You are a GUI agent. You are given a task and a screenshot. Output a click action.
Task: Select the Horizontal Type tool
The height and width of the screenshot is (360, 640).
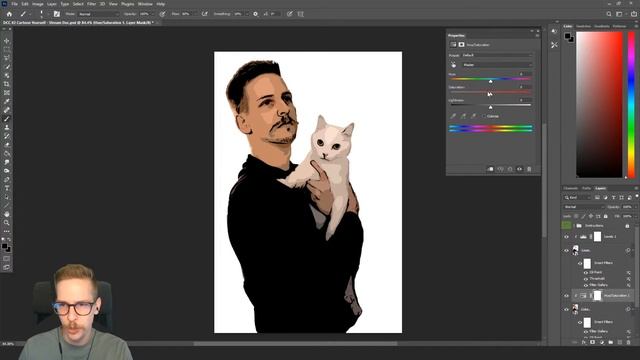tap(7, 188)
